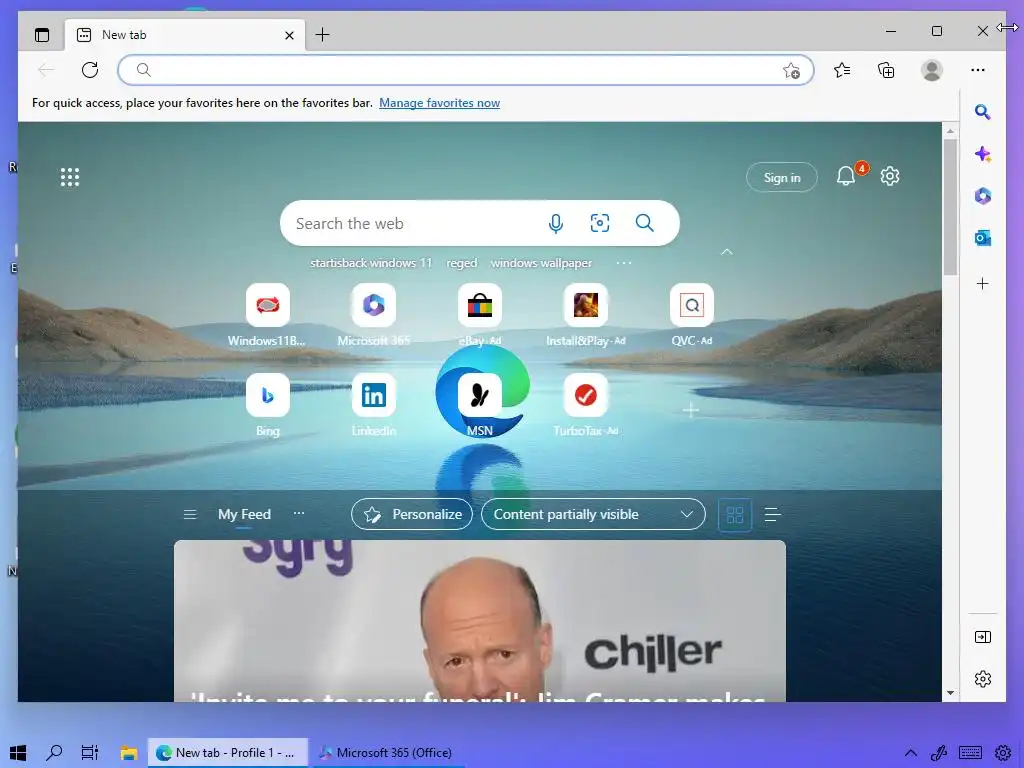Start visual search with the camera icon

click(600, 223)
